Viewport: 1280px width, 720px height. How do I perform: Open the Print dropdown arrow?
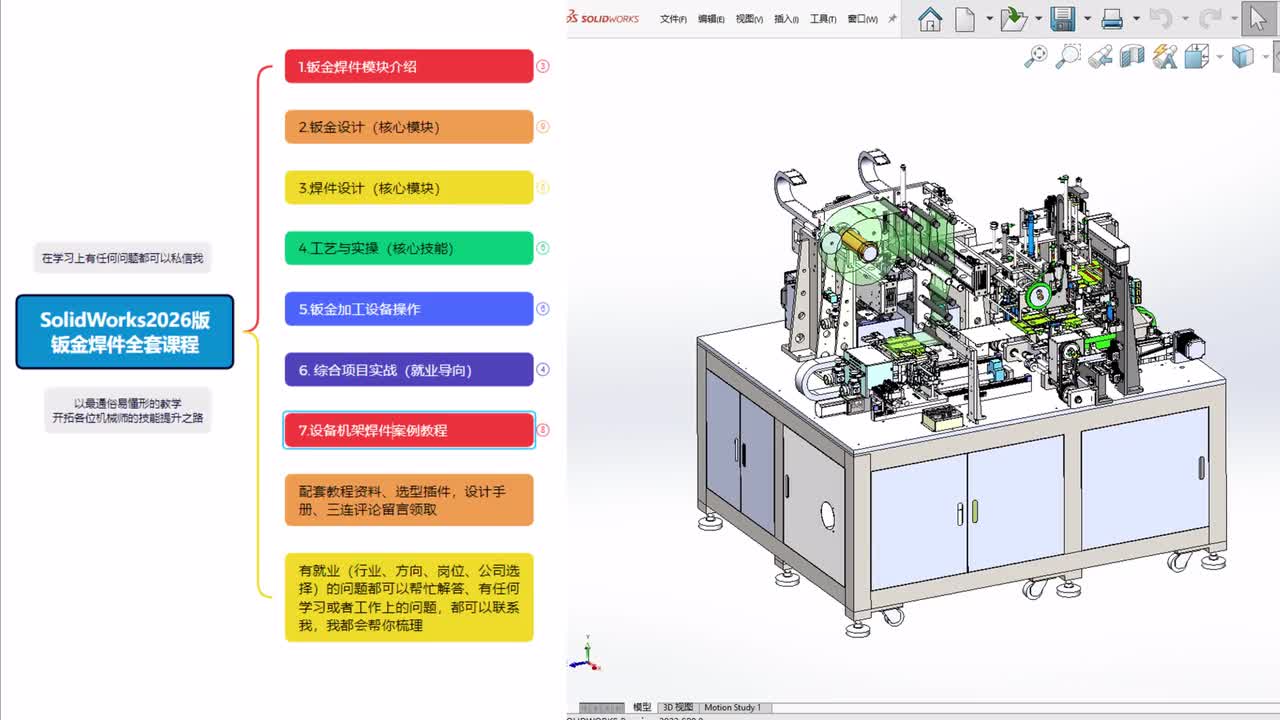click(x=1136, y=19)
